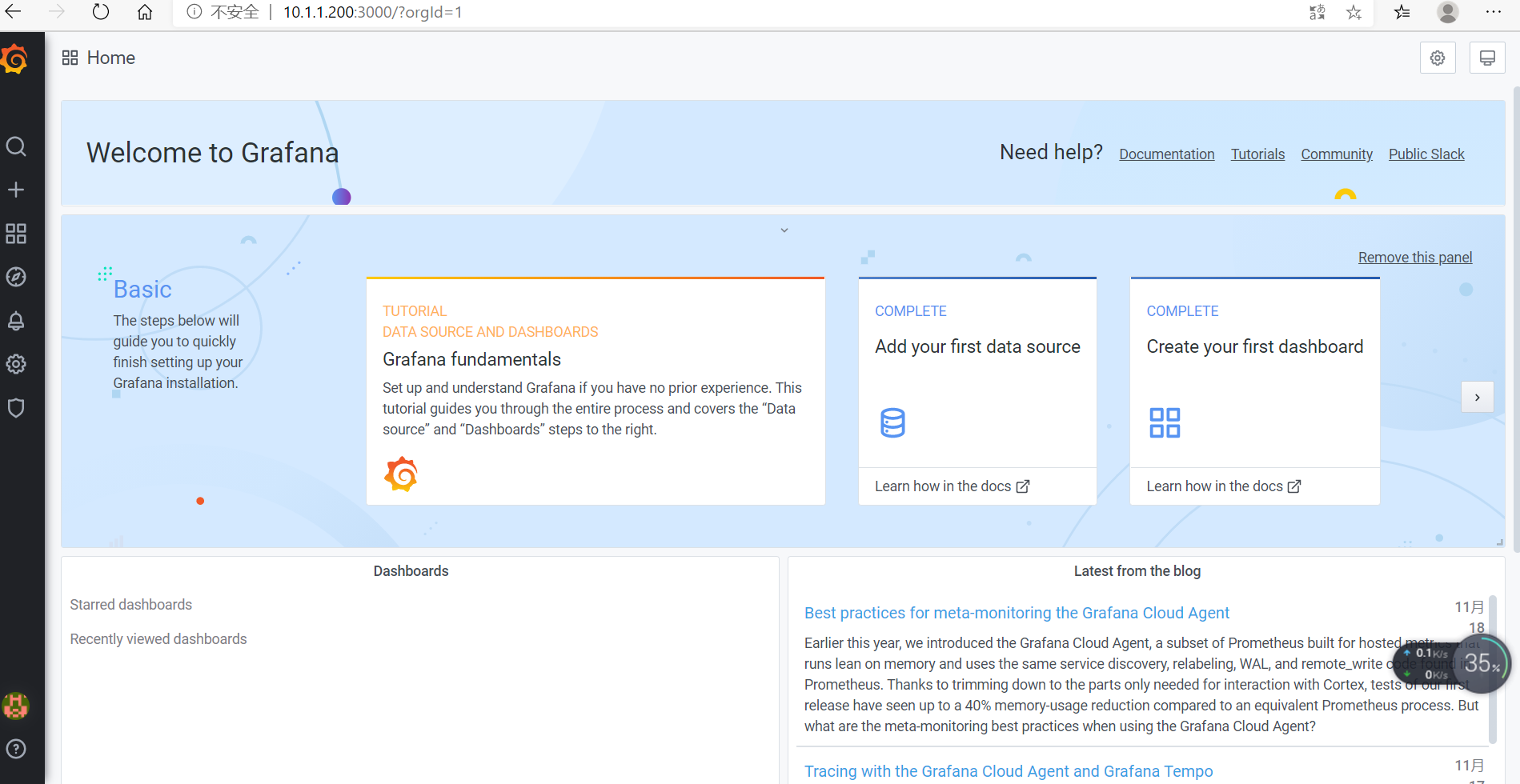Click the user avatar in sidebar
1520x784 pixels.
(16, 706)
